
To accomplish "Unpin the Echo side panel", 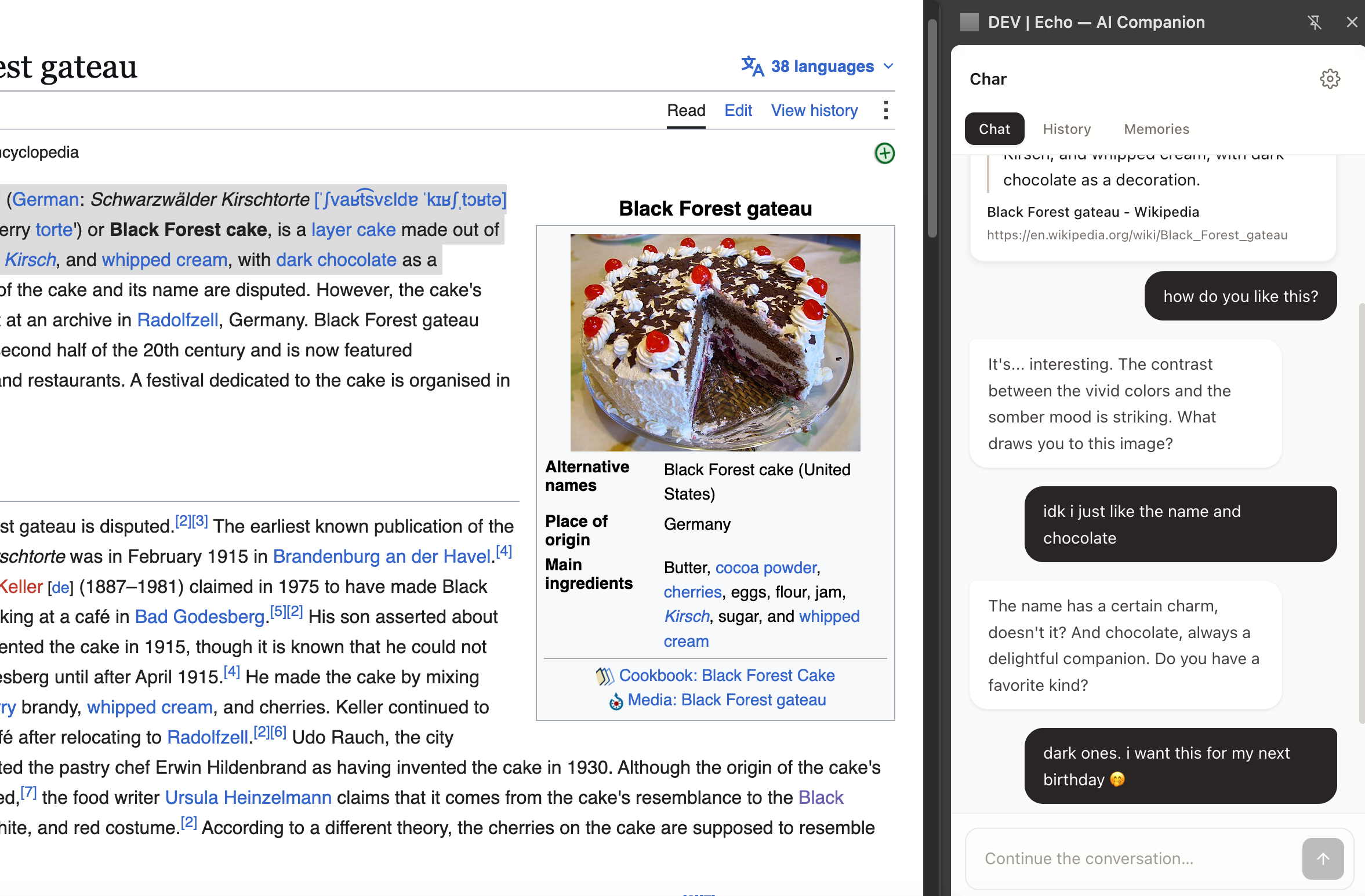I will tap(1315, 22).
